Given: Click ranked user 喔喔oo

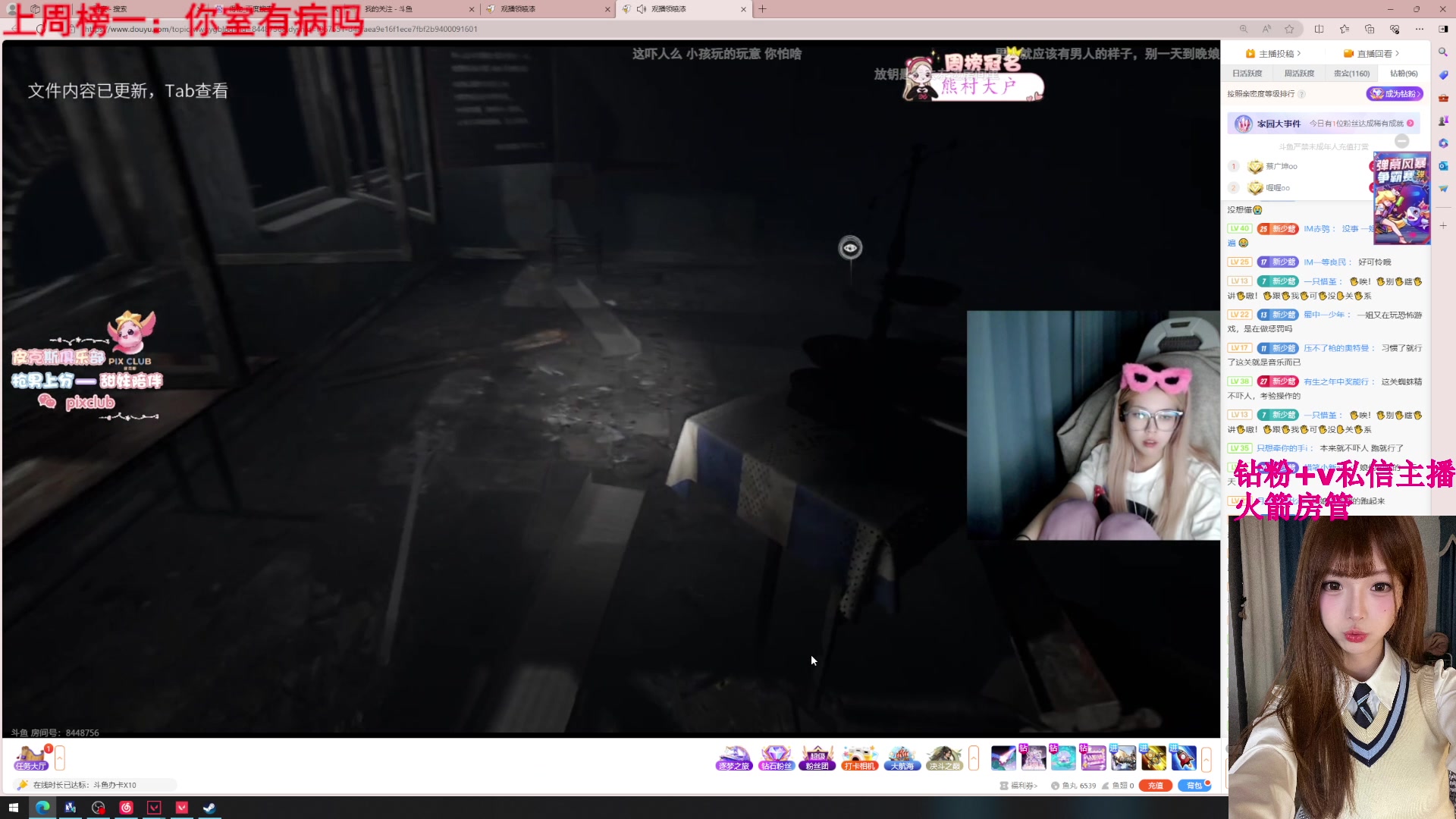Looking at the screenshot, I should click(x=1278, y=187).
